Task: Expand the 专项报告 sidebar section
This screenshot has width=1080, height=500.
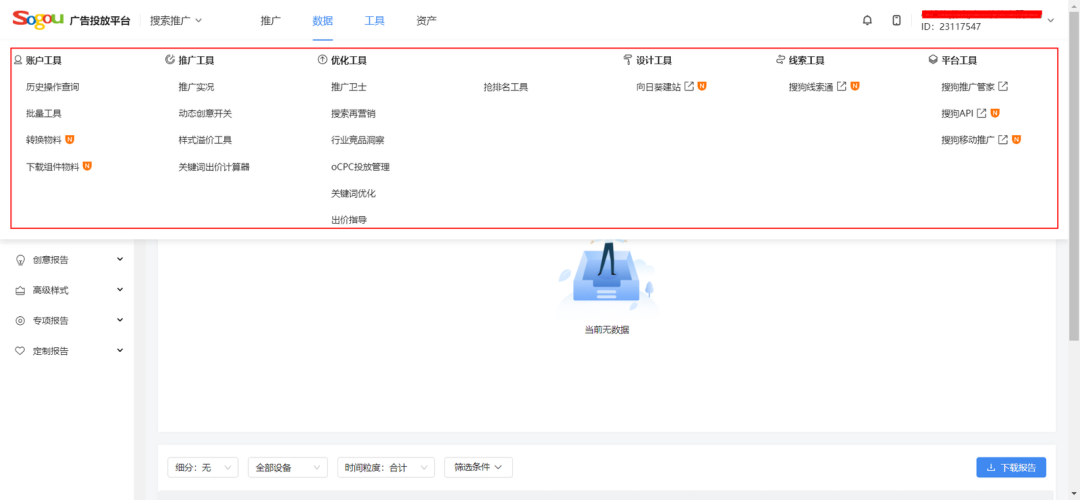Action: coord(120,320)
